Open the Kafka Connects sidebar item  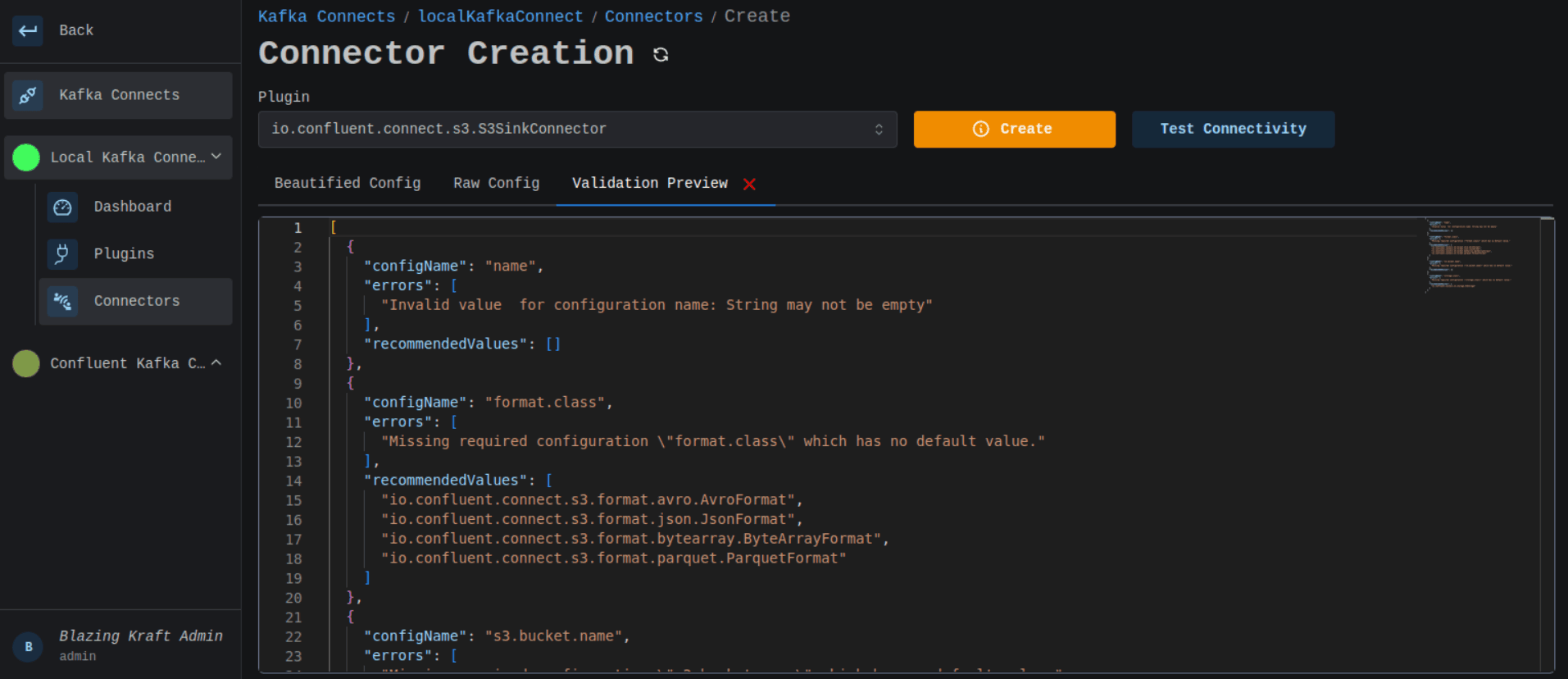coord(119,95)
